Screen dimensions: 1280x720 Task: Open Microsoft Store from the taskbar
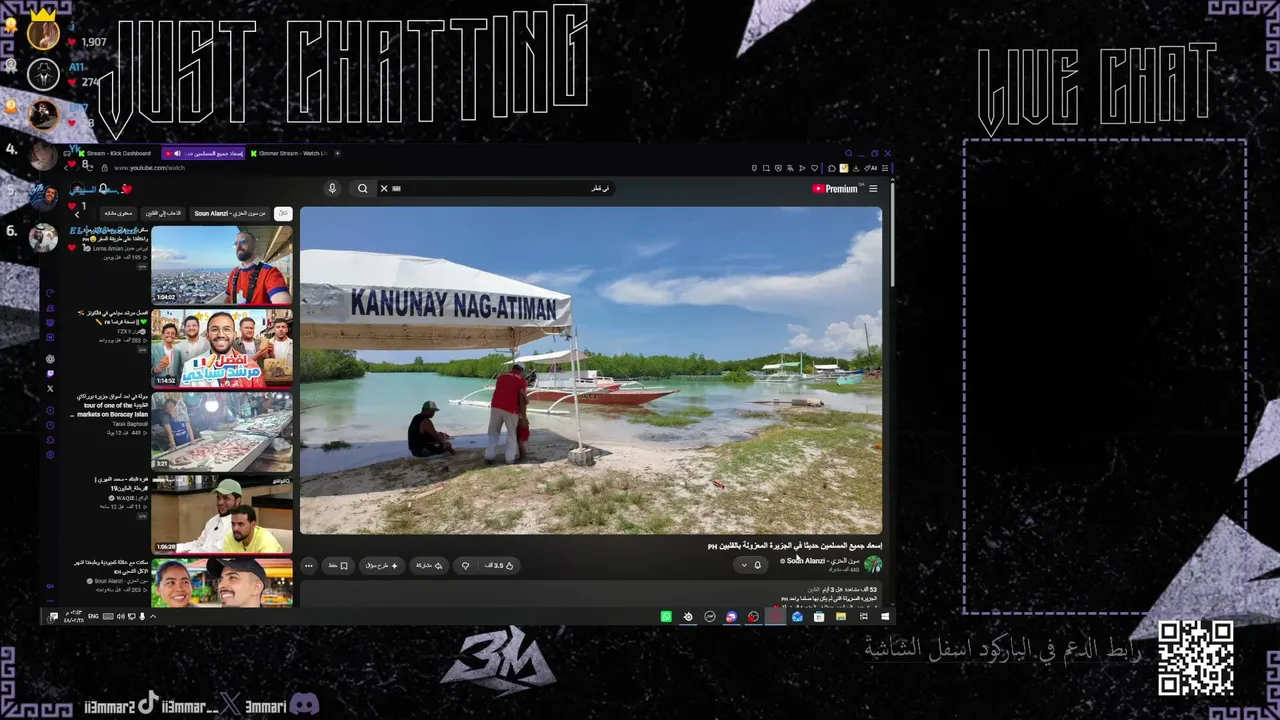click(x=819, y=617)
